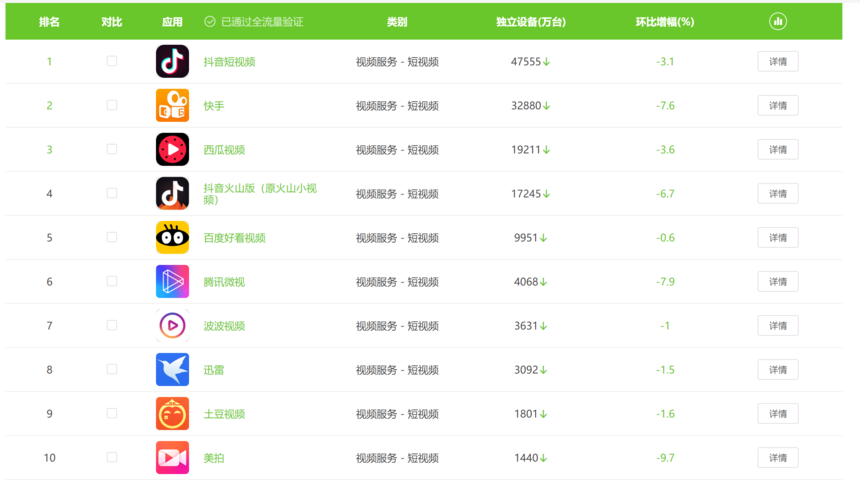Click the 百度好看视频 yellow eyes icon
Screen dimensions: 860x488
point(172,237)
